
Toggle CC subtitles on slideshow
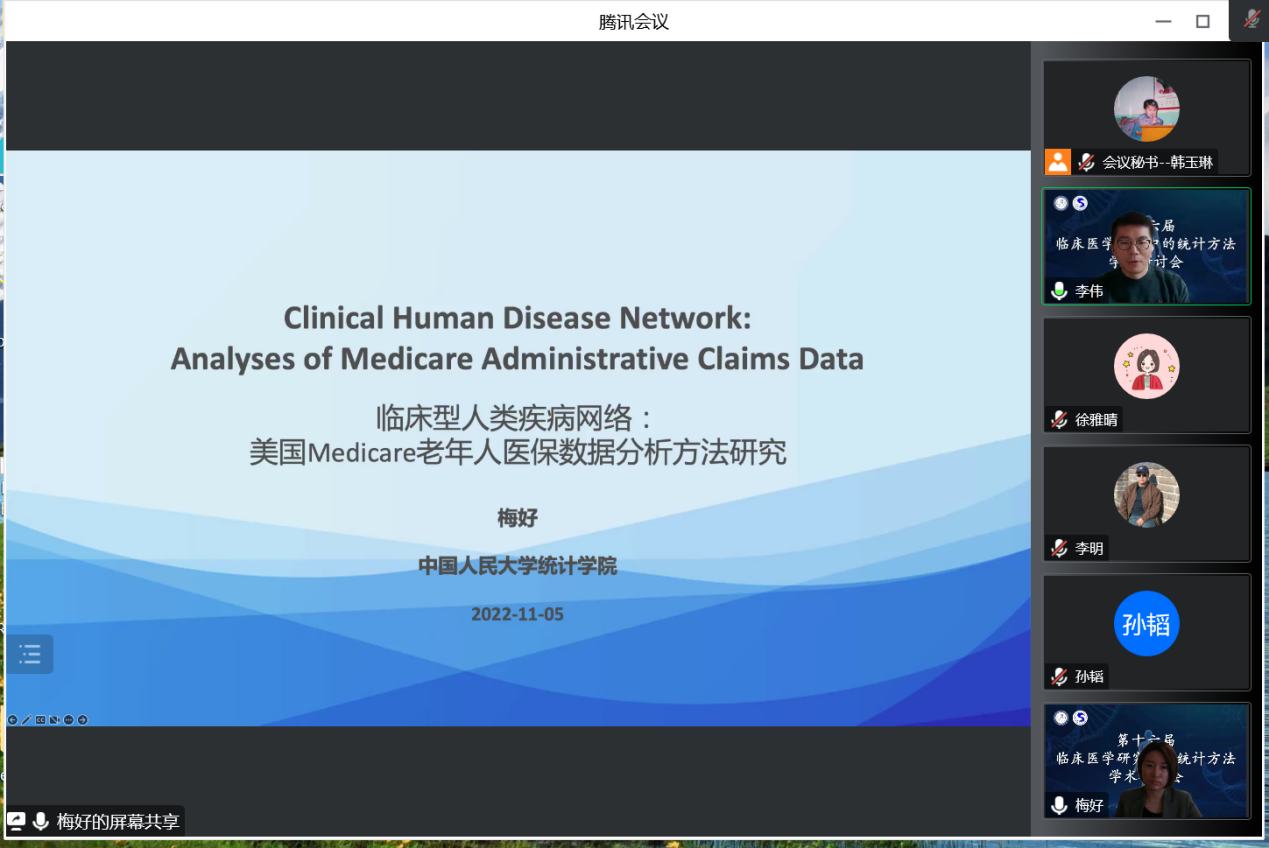[x=41, y=720]
